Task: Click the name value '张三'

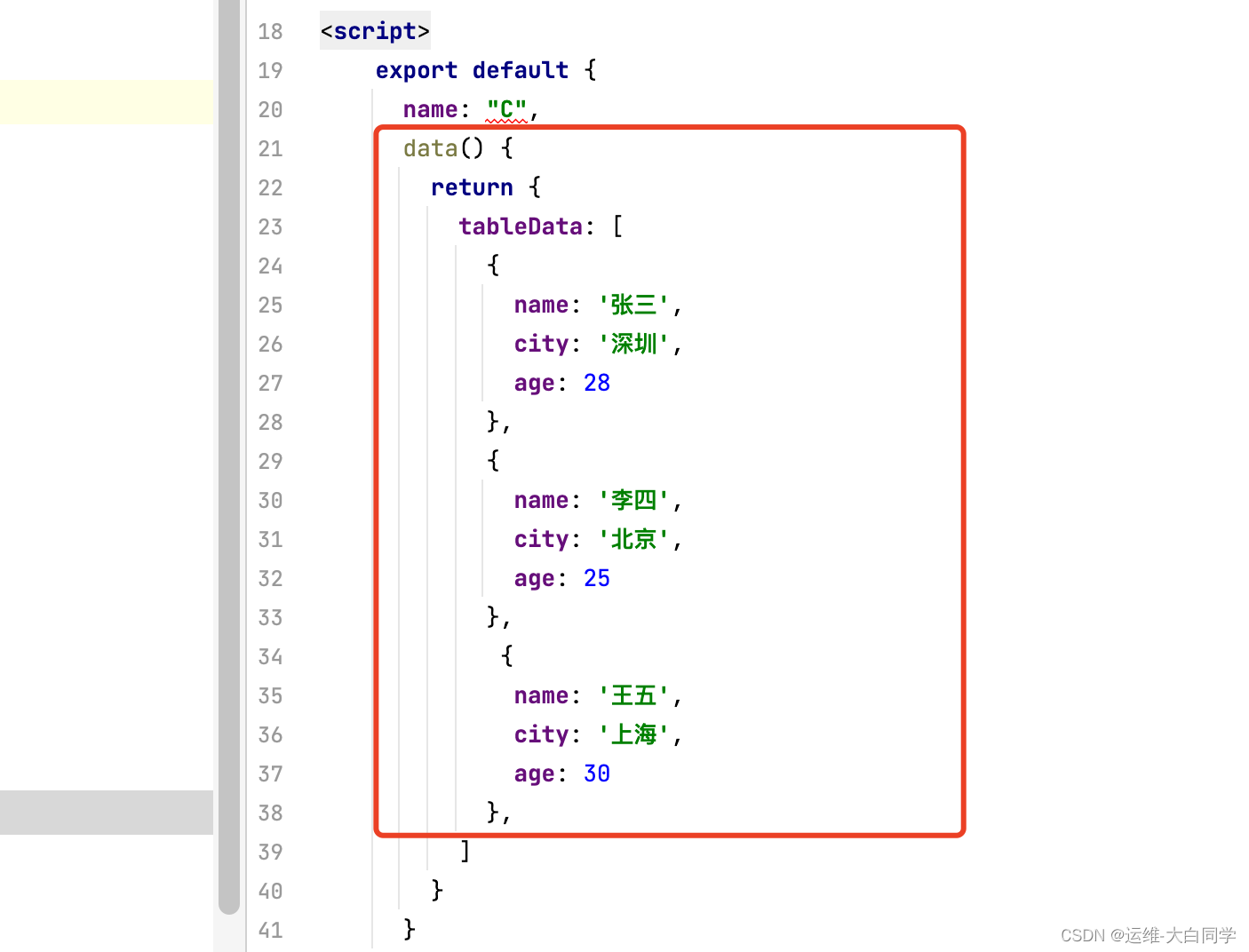Action: [x=633, y=305]
